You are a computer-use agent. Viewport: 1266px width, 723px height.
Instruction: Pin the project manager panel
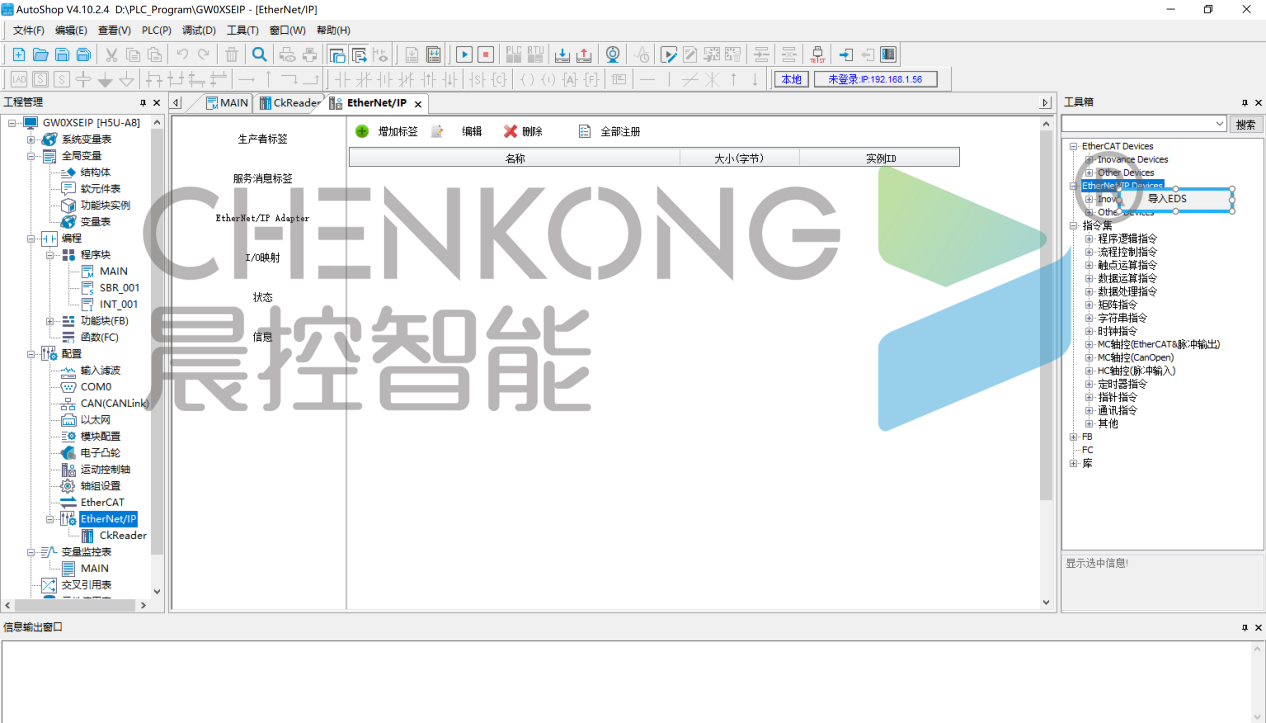click(x=143, y=102)
